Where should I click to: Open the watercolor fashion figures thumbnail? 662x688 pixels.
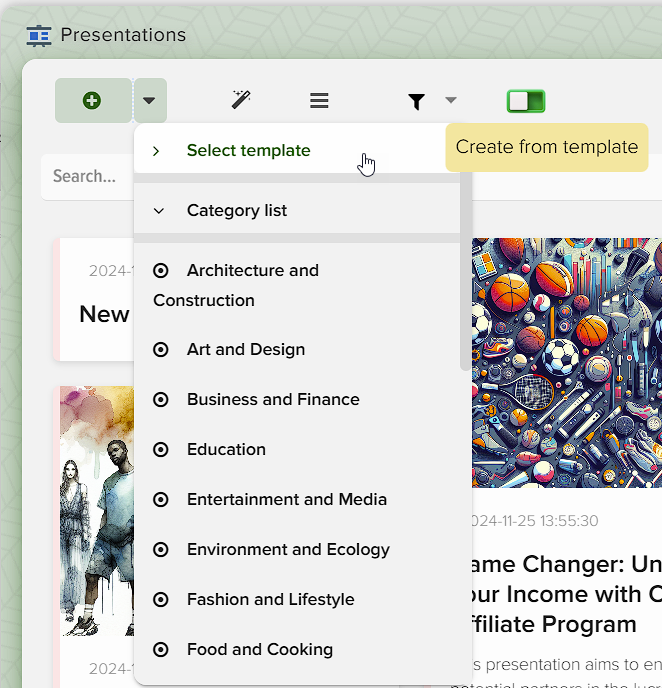[x=97, y=511]
